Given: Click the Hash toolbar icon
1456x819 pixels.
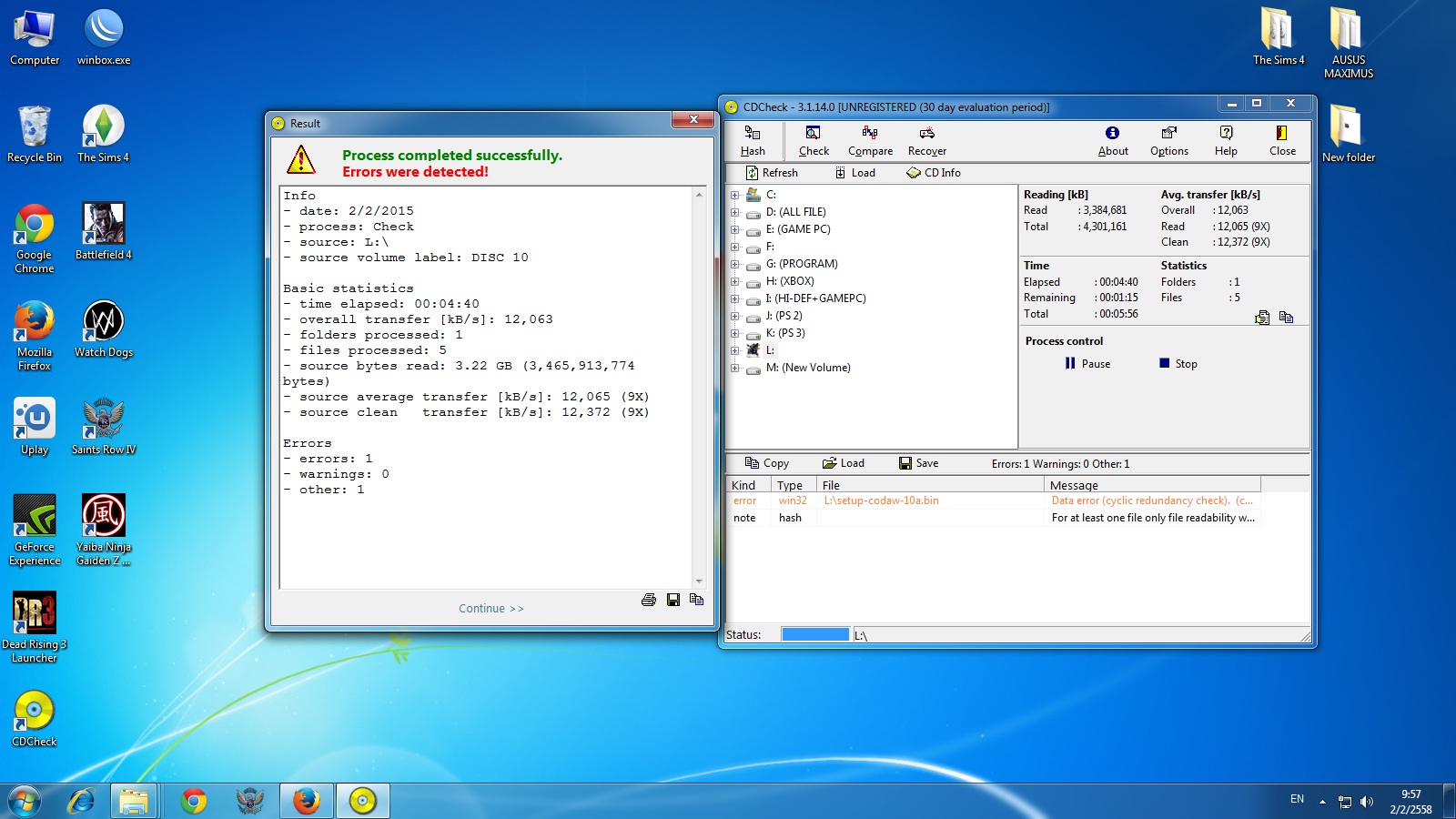Looking at the screenshot, I should pos(753,141).
